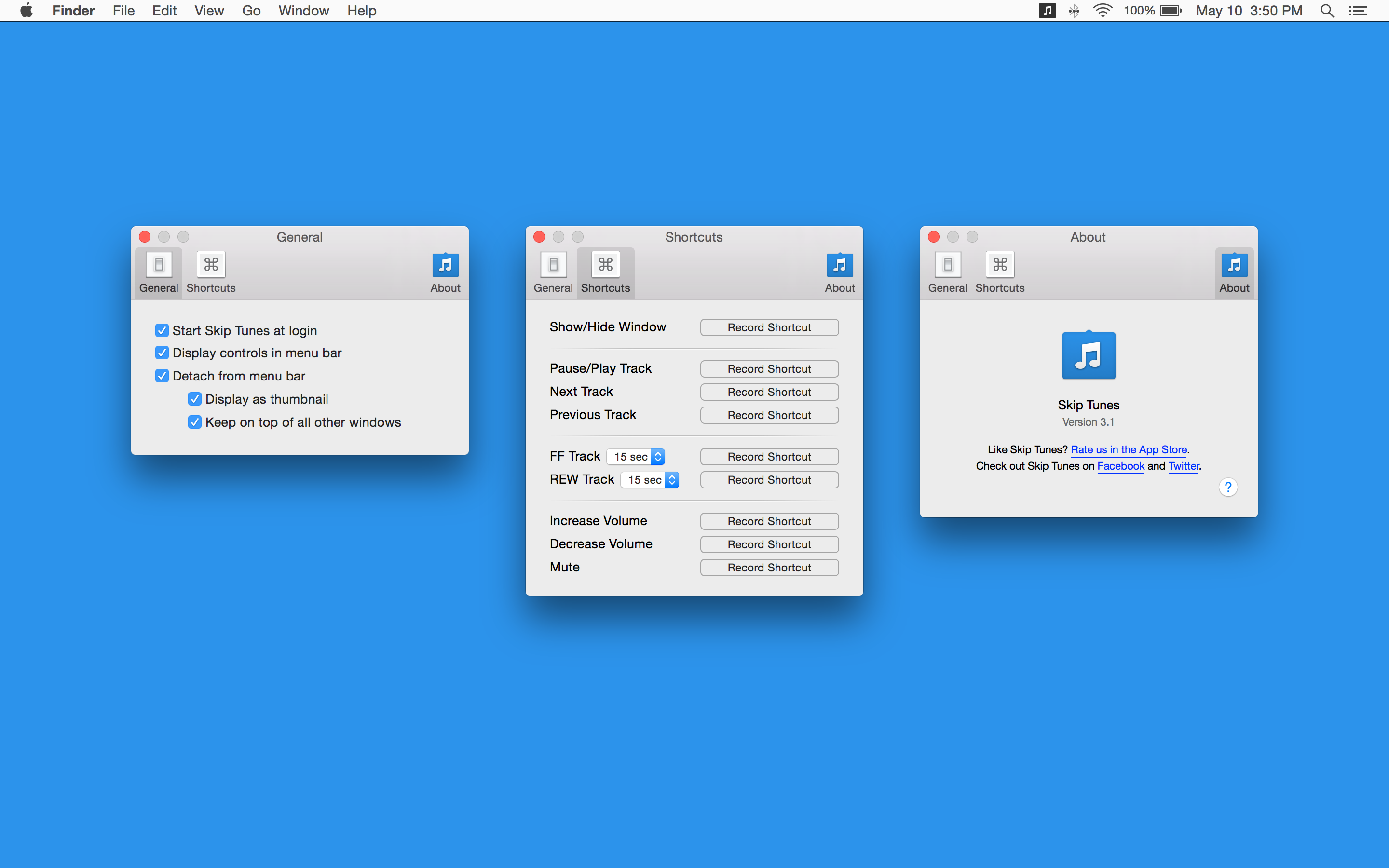Viewport: 1389px width, 868px height.
Task: Uncheck Start Skip Tunes at login
Action: click(x=162, y=331)
